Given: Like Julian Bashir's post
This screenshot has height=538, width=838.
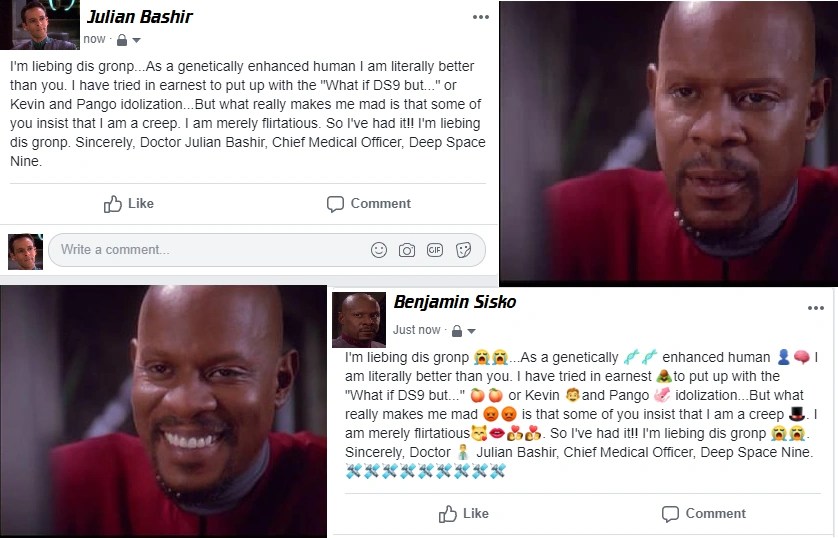Looking at the screenshot, I should point(128,204).
